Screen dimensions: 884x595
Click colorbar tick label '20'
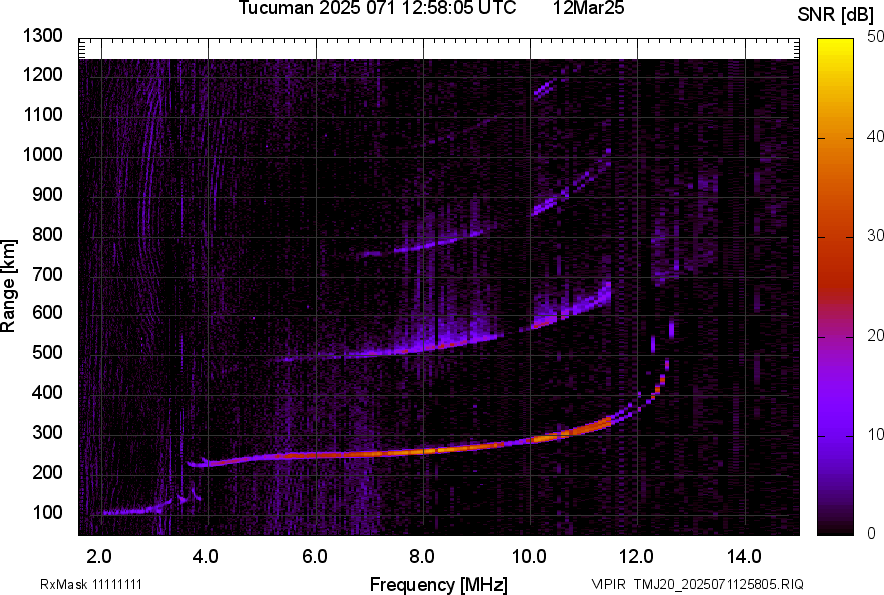[875, 336]
